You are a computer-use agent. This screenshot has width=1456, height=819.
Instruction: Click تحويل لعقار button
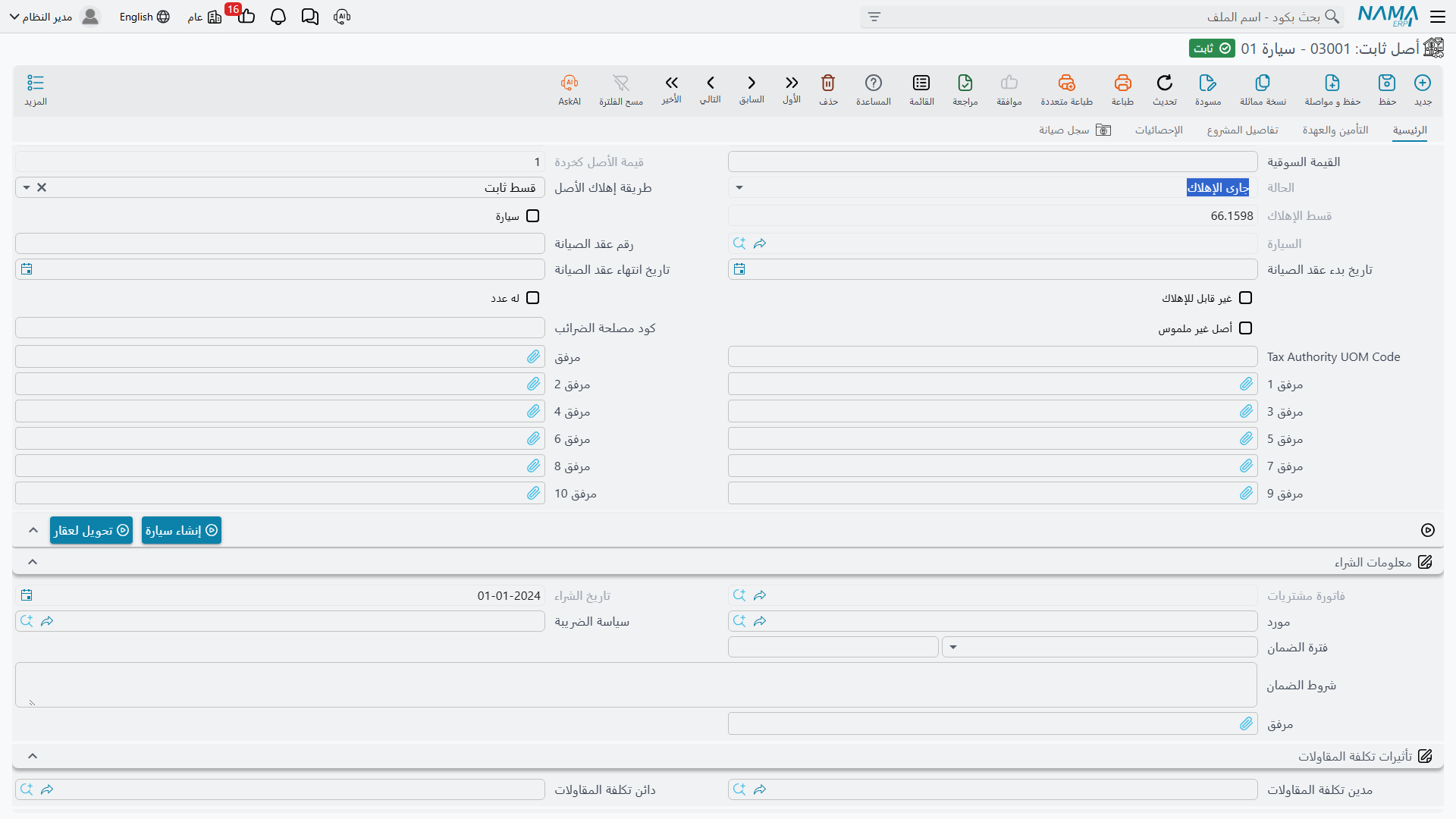tap(91, 530)
